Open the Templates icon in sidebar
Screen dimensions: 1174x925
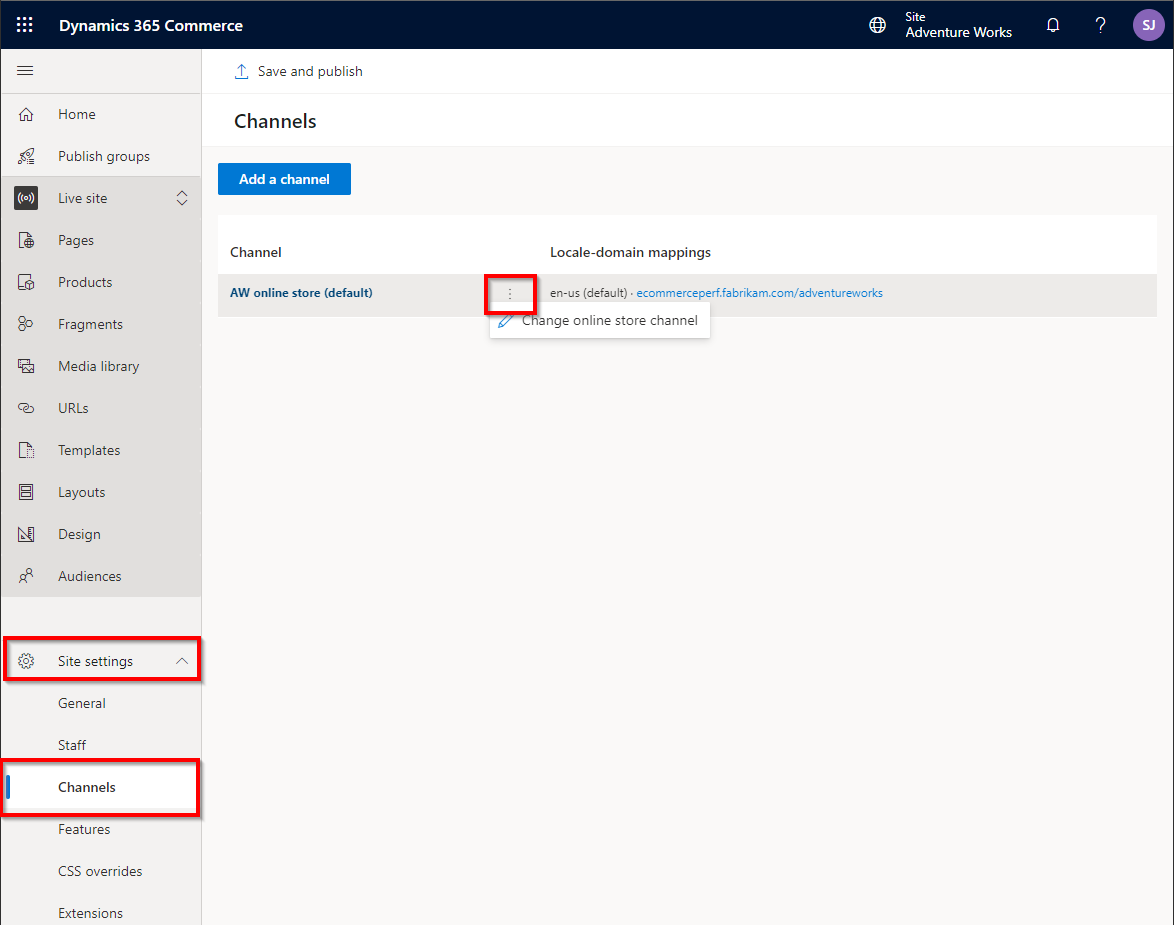[26, 449]
